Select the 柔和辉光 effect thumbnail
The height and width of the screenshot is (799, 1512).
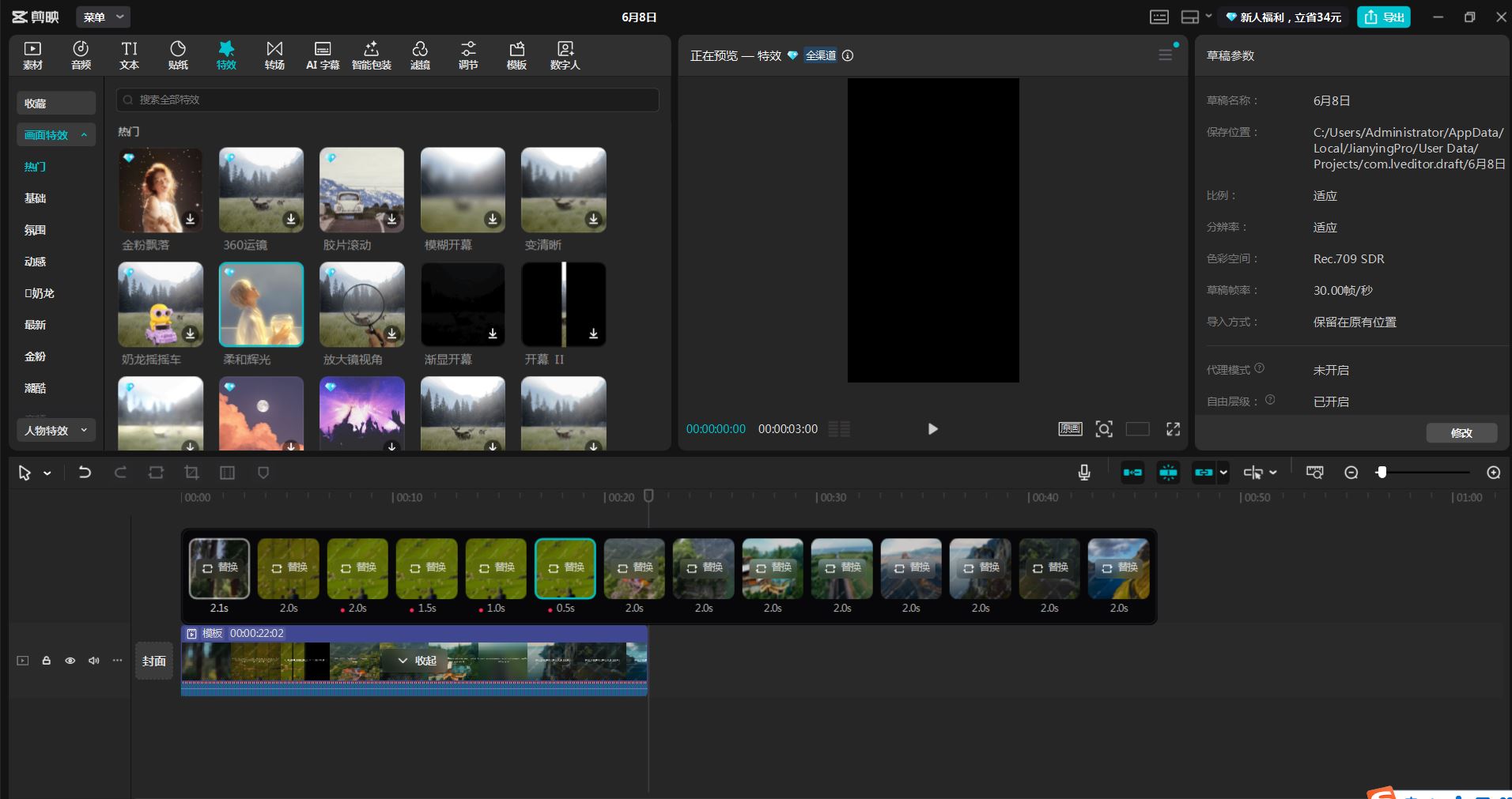pyautogui.click(x=261, y=305)
